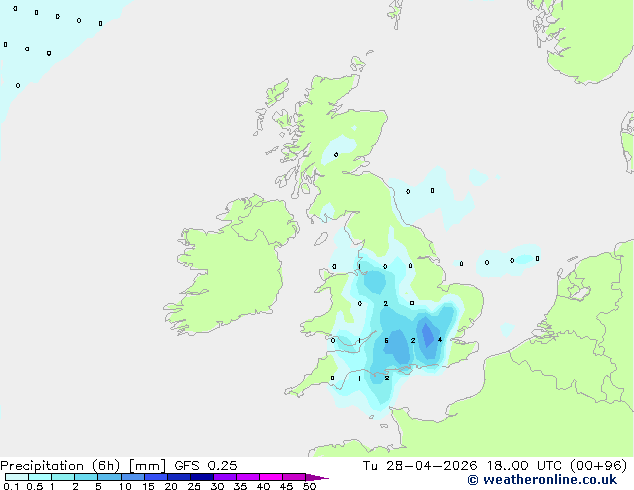This screenshot has height=490, width=634.
Task: Click the GFS 0.25 model label
Action: [206, 465]
